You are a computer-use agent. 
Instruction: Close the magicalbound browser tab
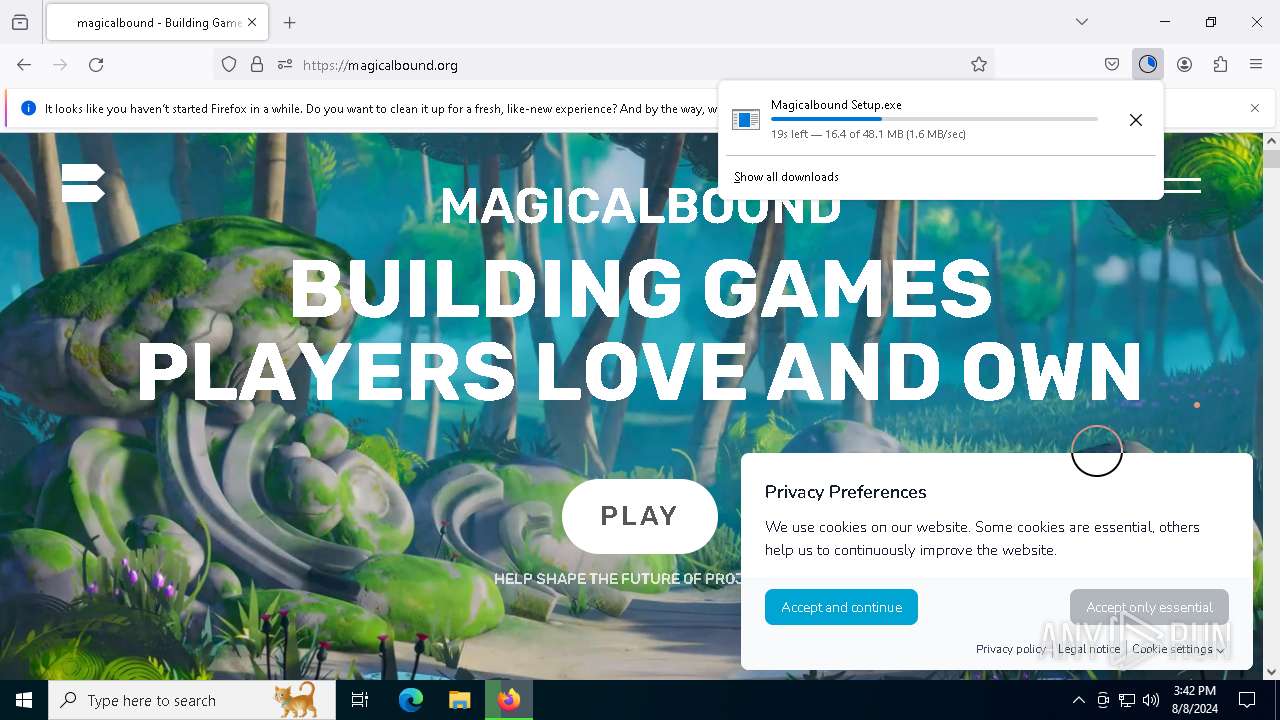click(x=252, y=22)
